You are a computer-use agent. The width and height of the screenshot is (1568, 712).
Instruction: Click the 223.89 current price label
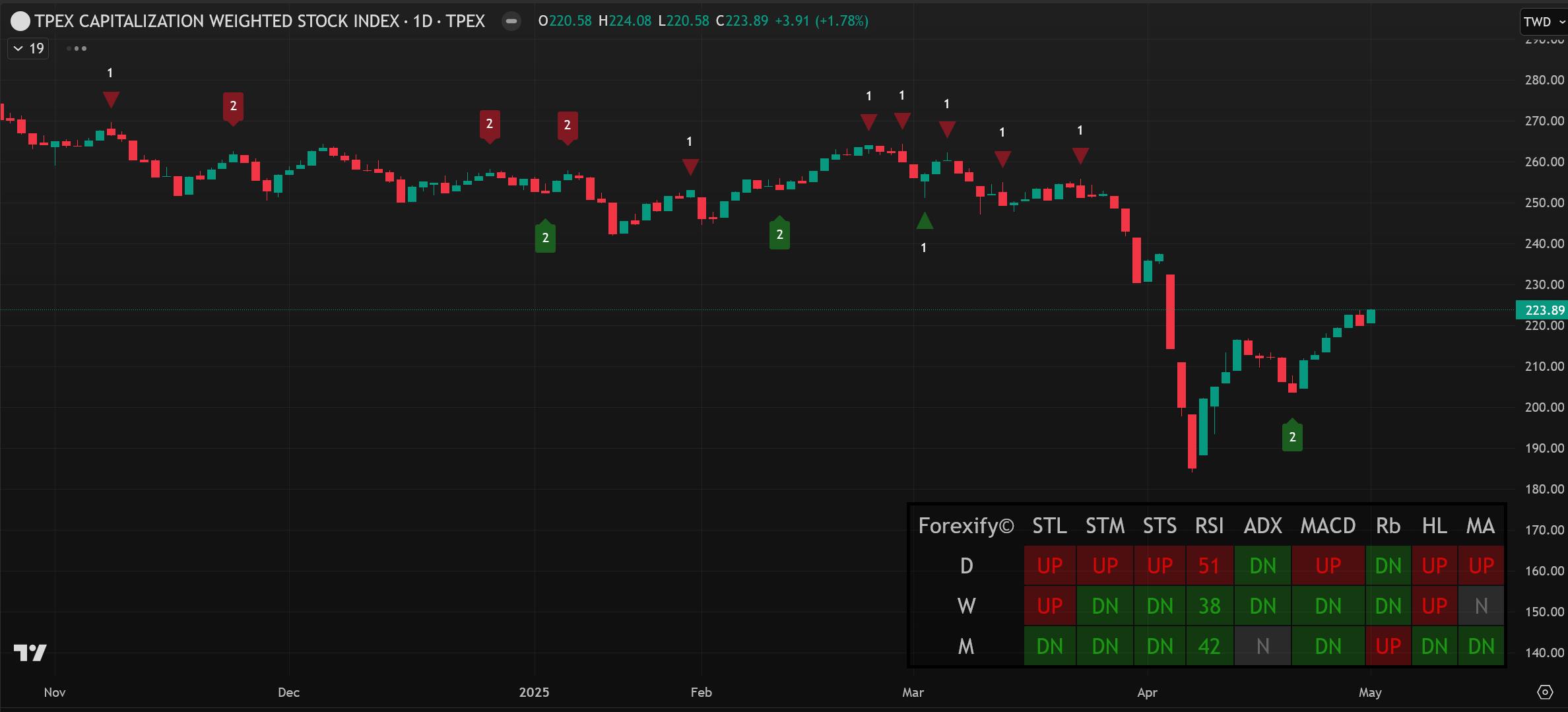[x=1541, y=310]
